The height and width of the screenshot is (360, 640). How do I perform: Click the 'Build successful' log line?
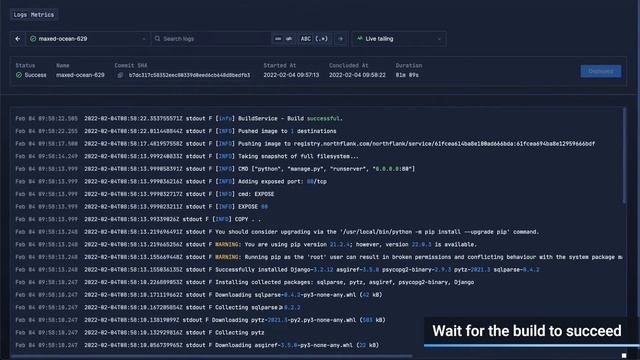tap(179, 118)
